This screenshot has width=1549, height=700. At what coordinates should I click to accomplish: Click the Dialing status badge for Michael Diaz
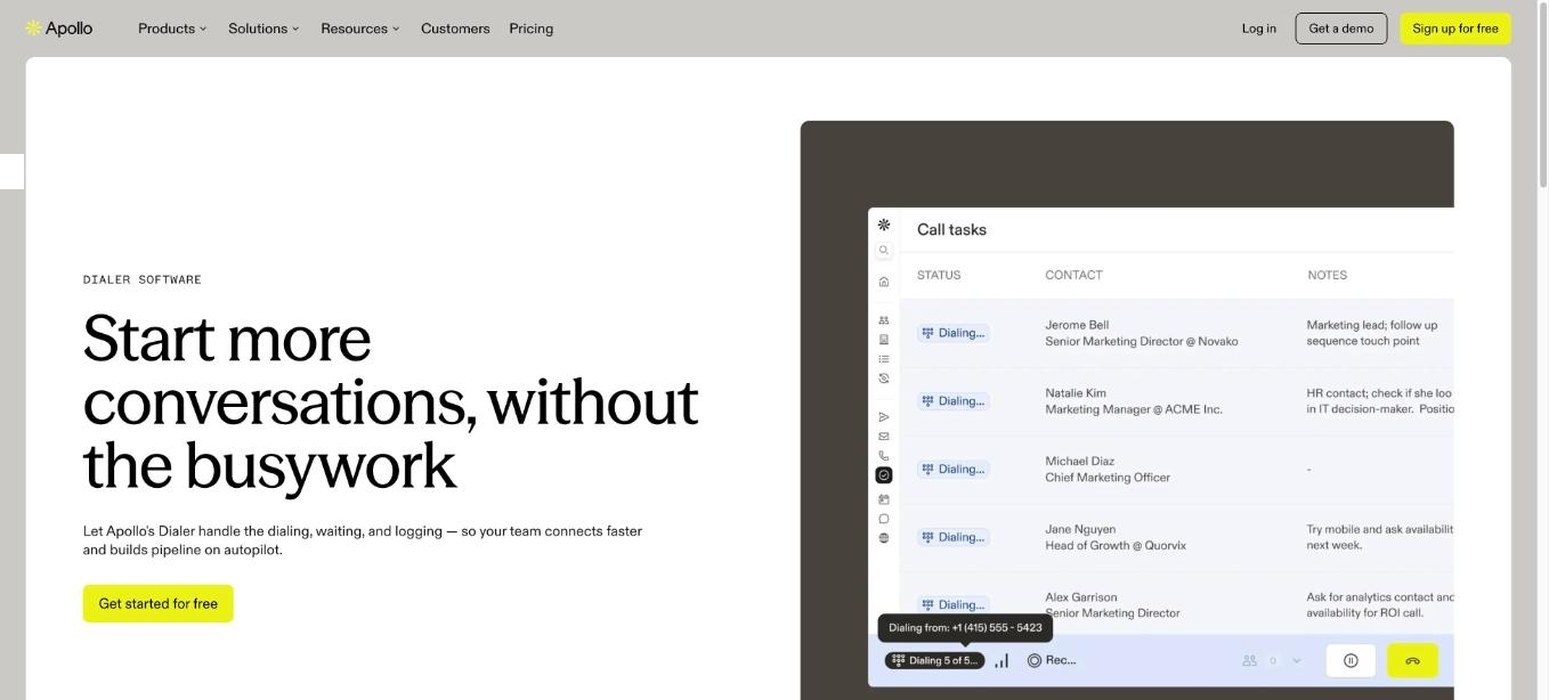[x=953, y=469]
